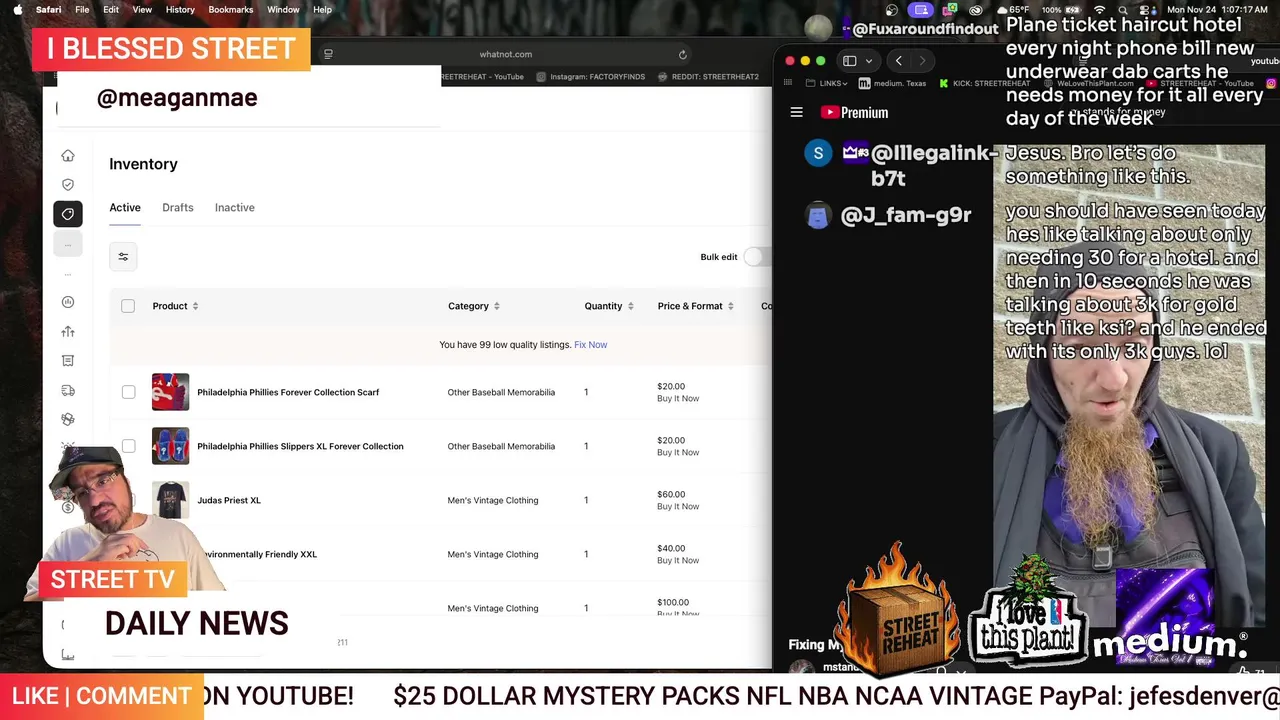Expand the LINKS bookmarks folder

pyautogui.click(x=828, y=83)
